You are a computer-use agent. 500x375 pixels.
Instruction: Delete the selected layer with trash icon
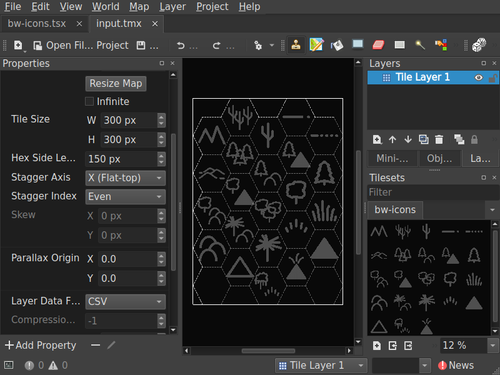439,139
